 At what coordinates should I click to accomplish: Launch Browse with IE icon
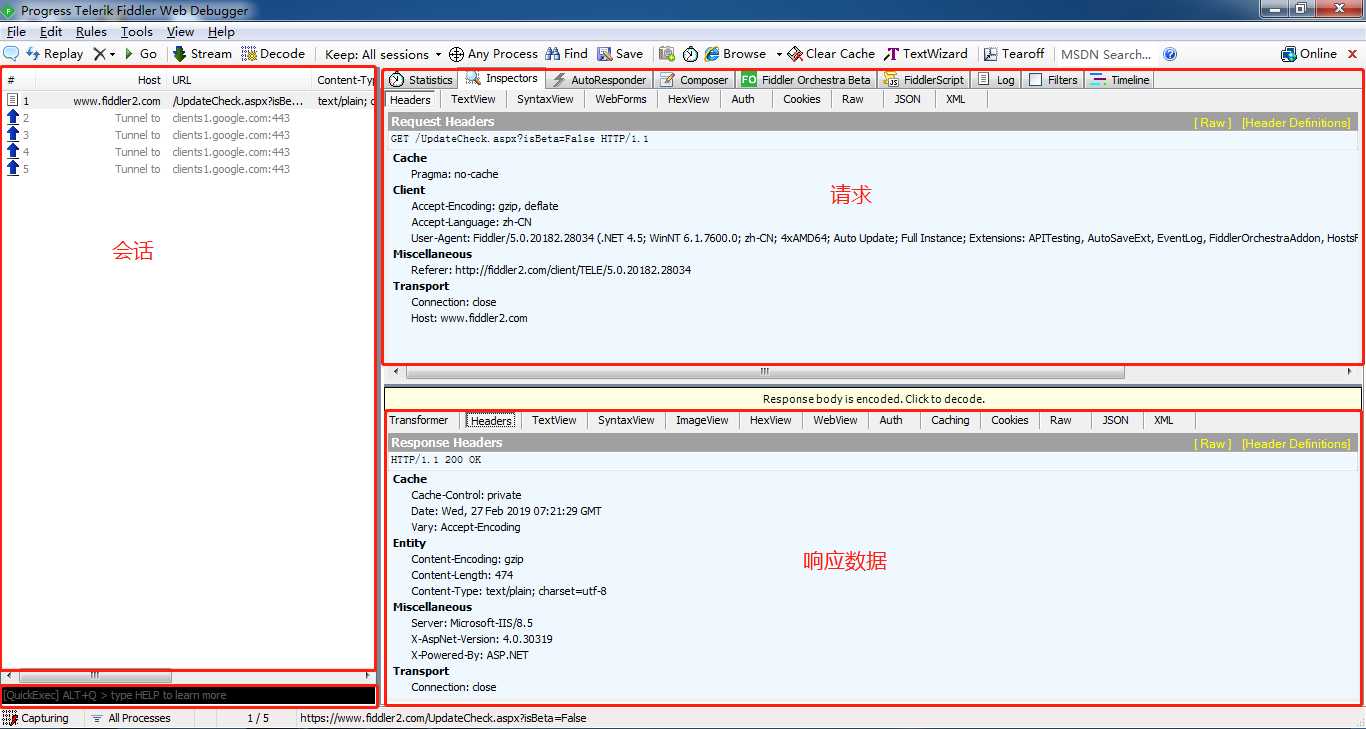[x=735, y=54]
